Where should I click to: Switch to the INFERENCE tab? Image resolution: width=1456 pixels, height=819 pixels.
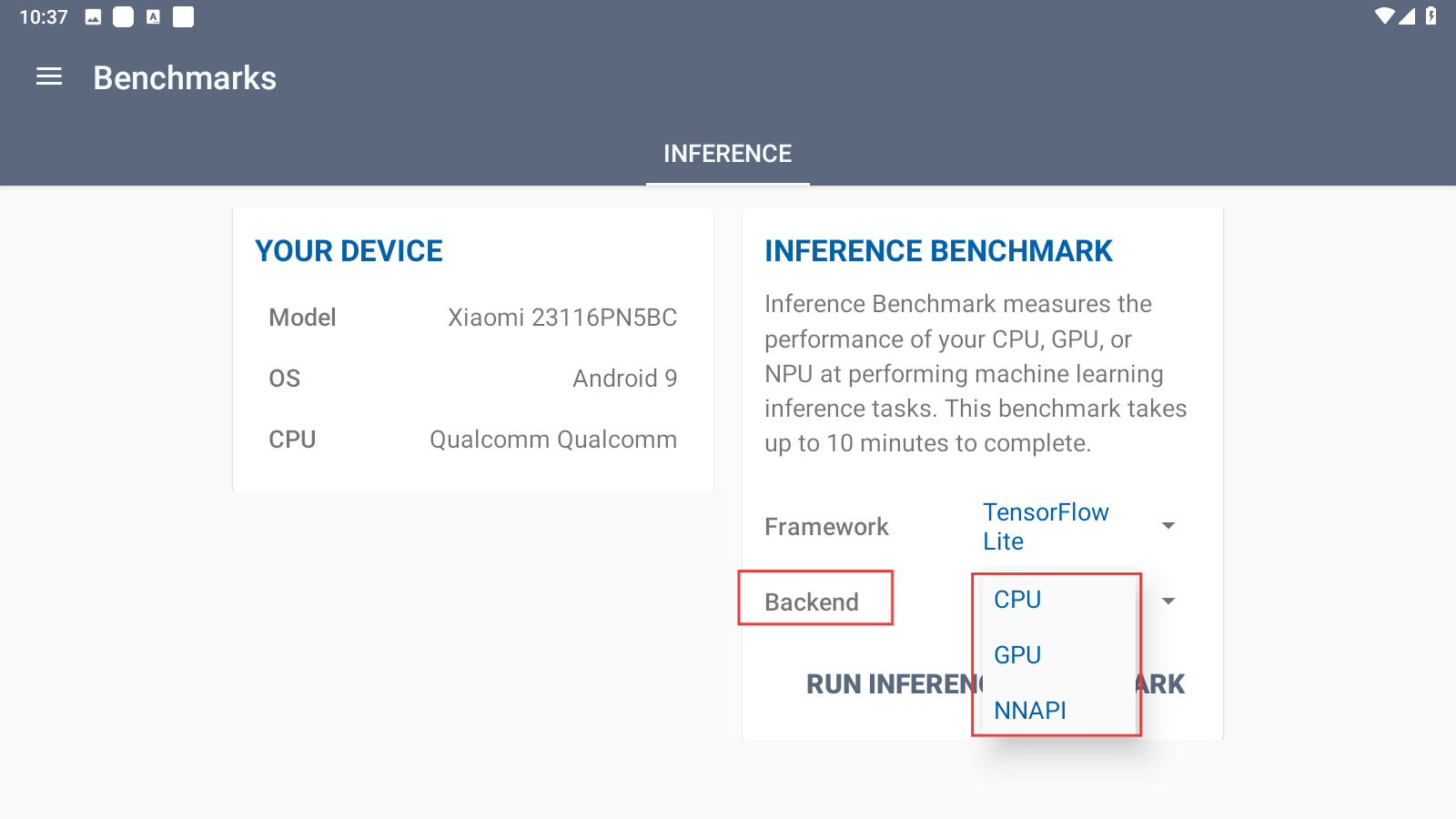pyautogui.click(x=728, y=154)
